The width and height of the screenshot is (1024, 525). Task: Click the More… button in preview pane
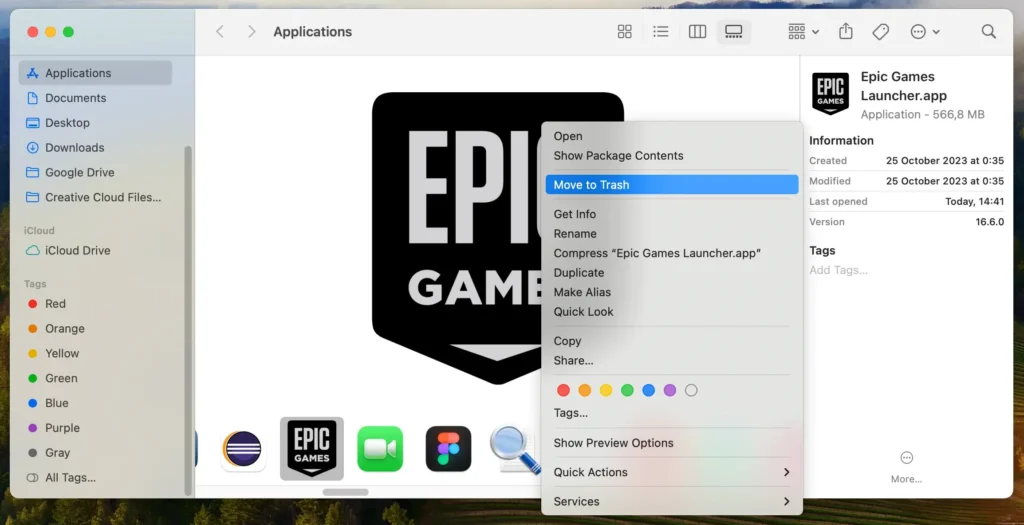906,467
